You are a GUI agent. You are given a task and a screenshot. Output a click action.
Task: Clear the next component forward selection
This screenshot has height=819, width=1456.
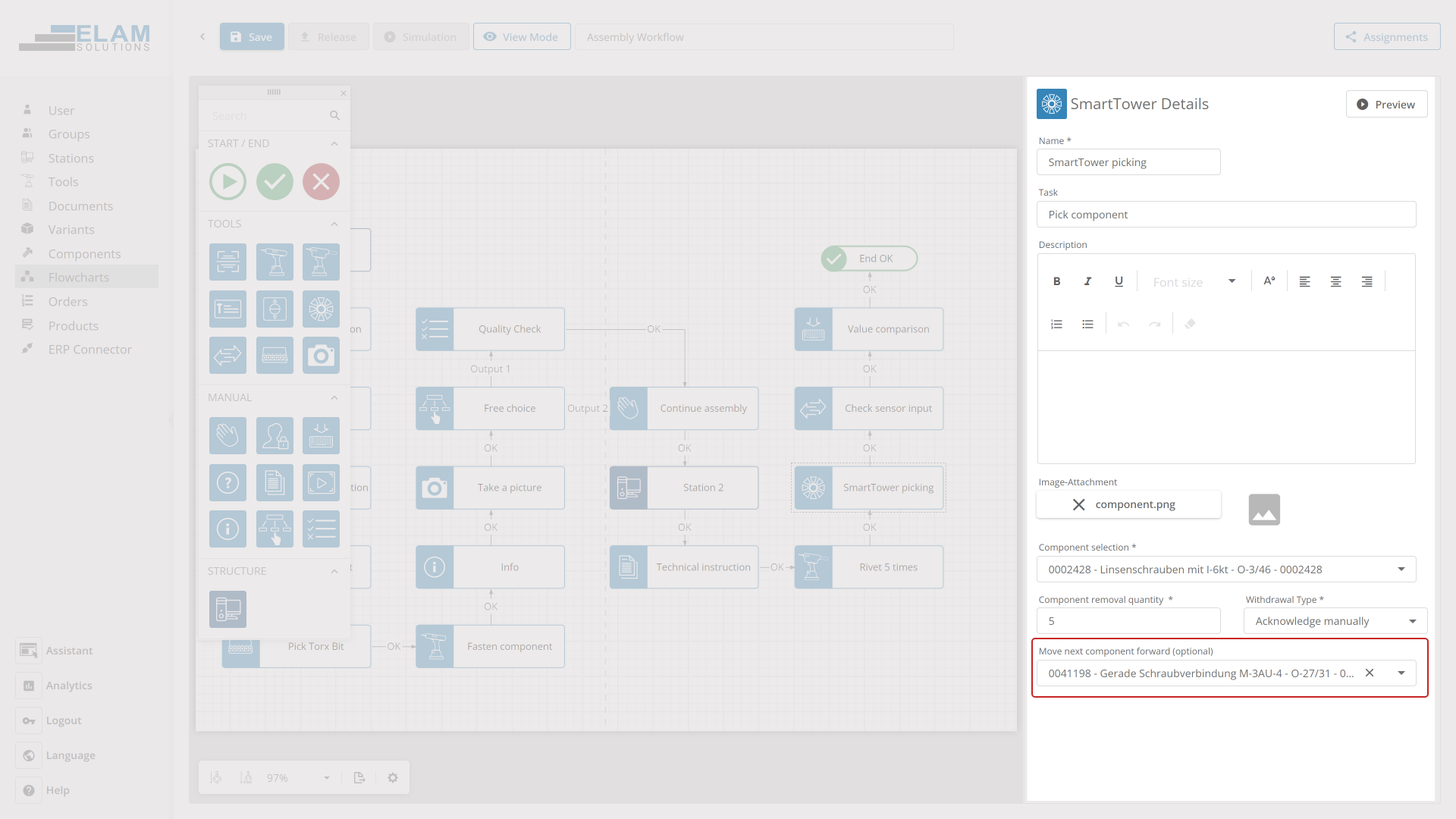pos(1370,673)
